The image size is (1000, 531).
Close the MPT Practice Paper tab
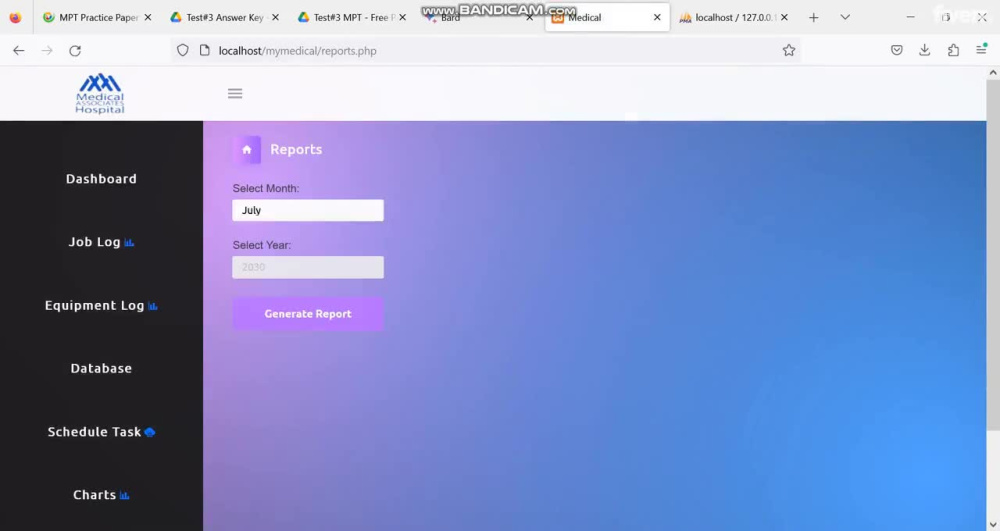148,17
